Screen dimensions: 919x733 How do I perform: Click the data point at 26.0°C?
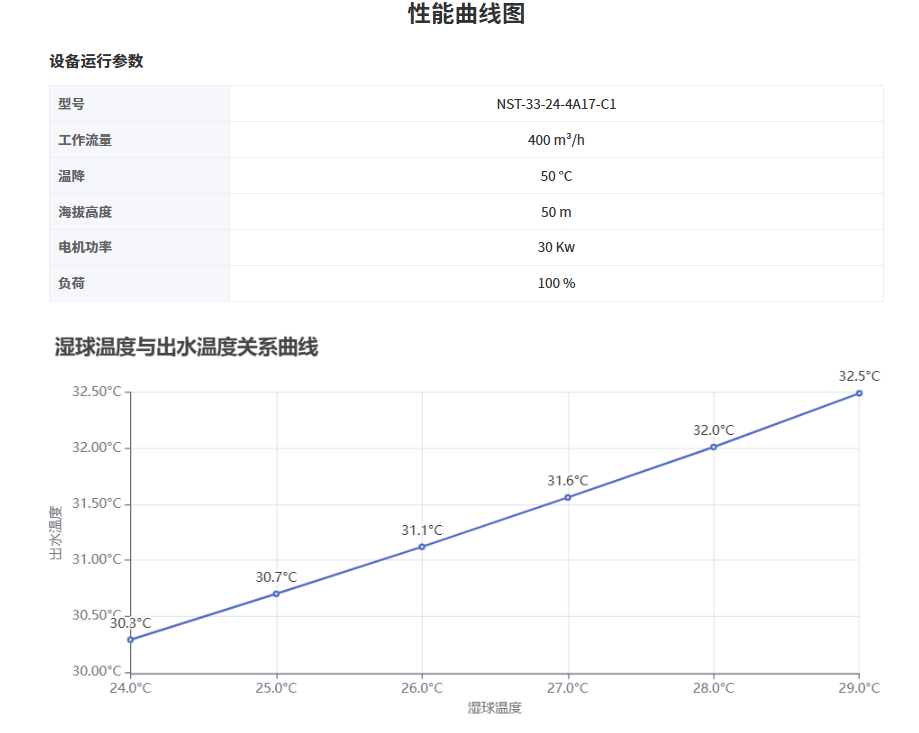point(421,546)
